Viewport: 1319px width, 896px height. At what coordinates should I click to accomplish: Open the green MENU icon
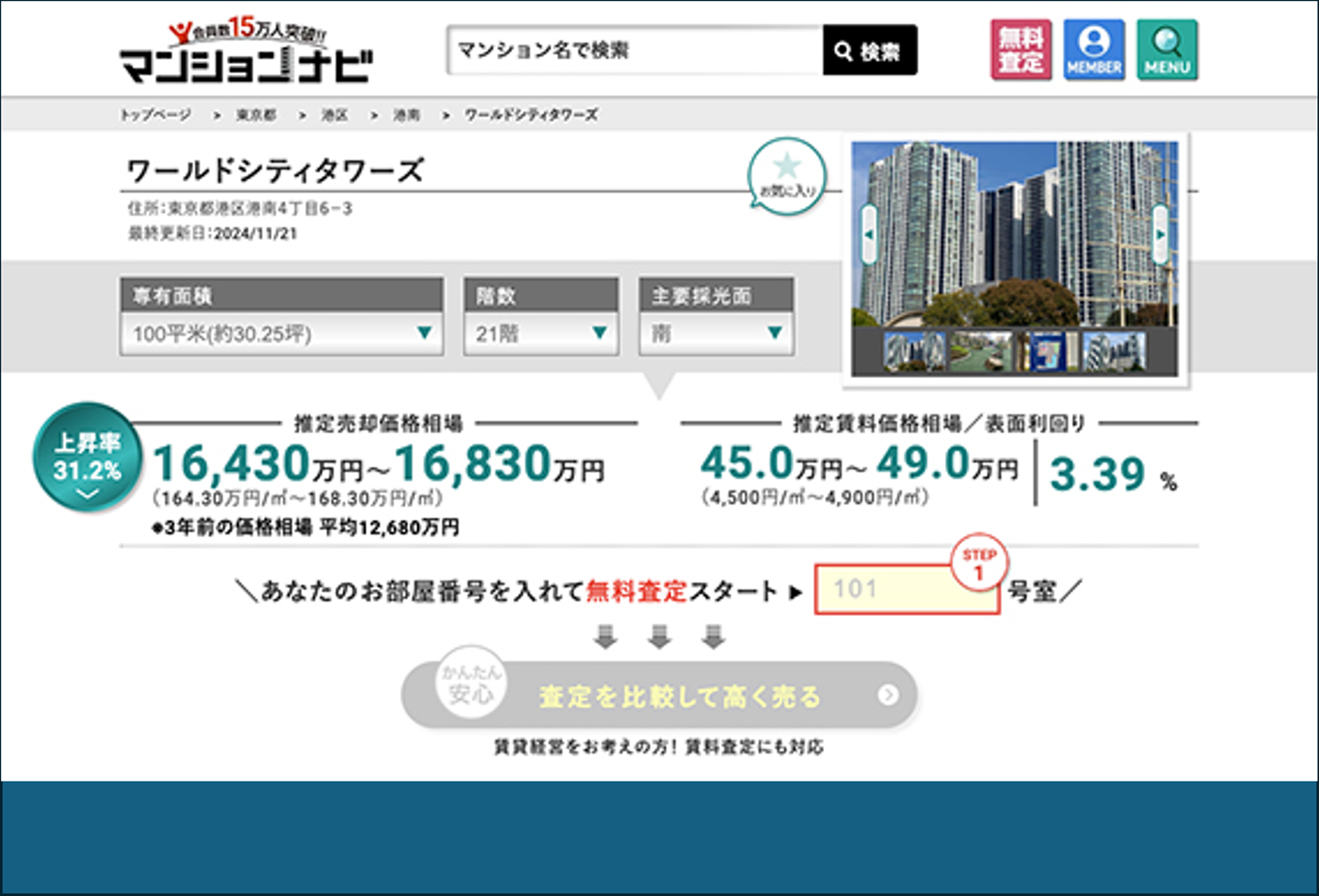tap(1167, 50)
